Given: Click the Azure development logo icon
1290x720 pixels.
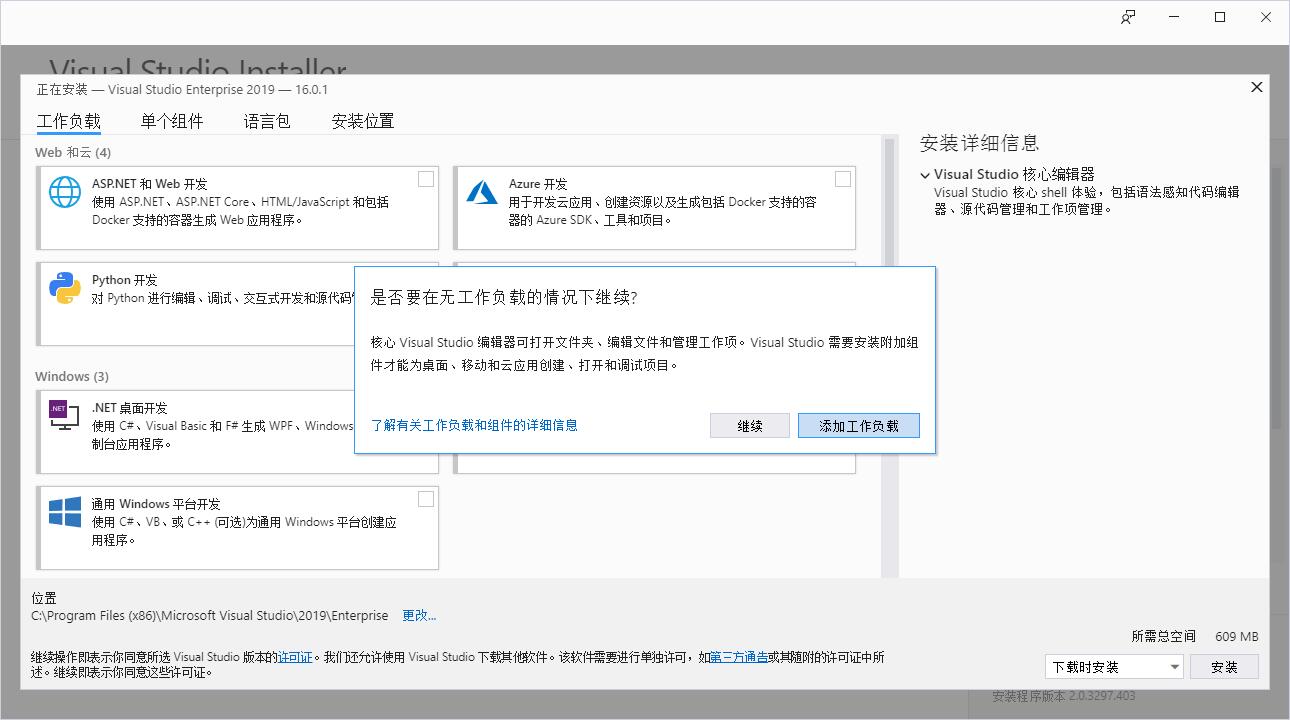Looking at the screenshot, I should pyautogui.click(x=482, y=191).
